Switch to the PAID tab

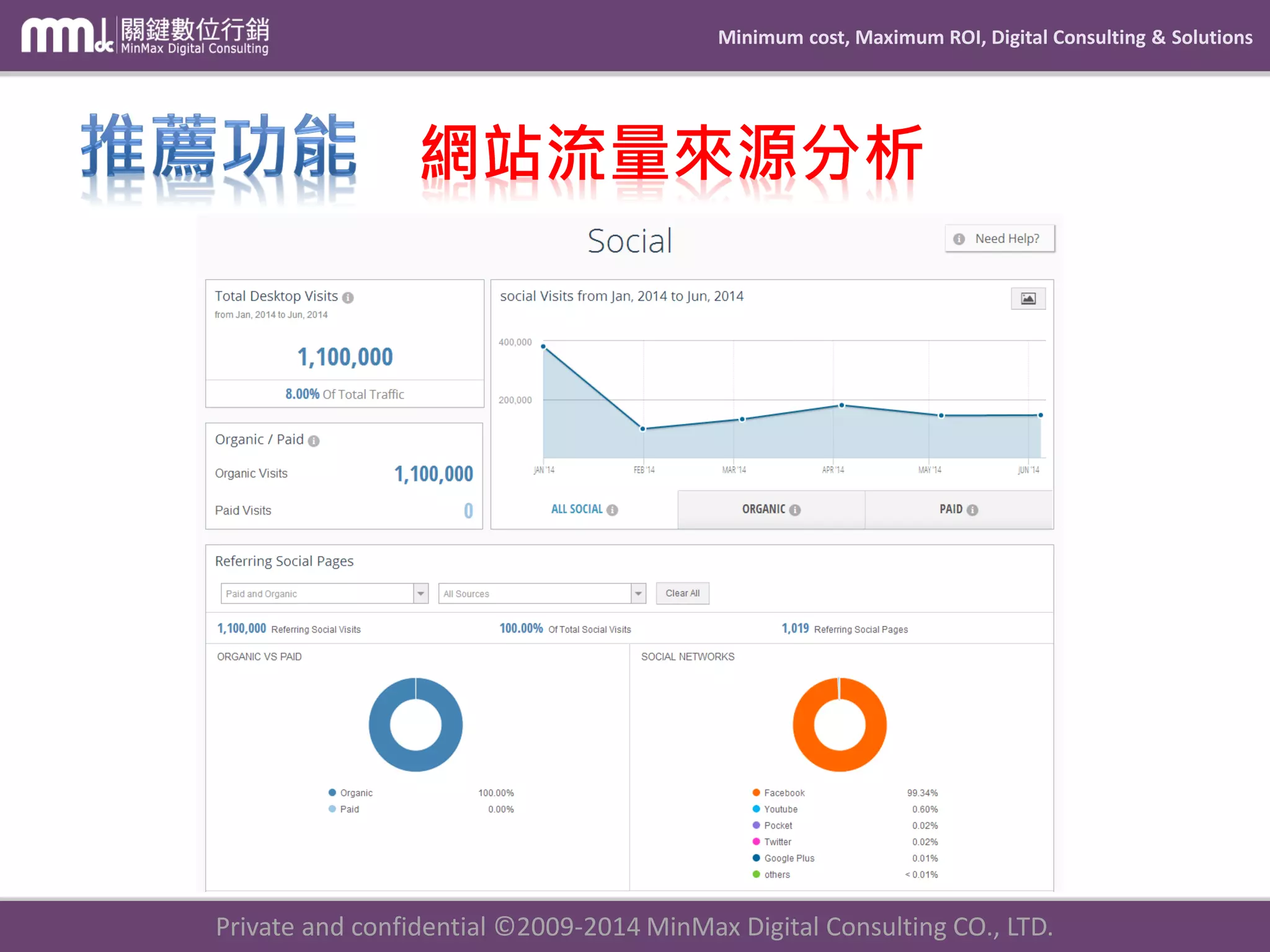click(x=958, y=509)
